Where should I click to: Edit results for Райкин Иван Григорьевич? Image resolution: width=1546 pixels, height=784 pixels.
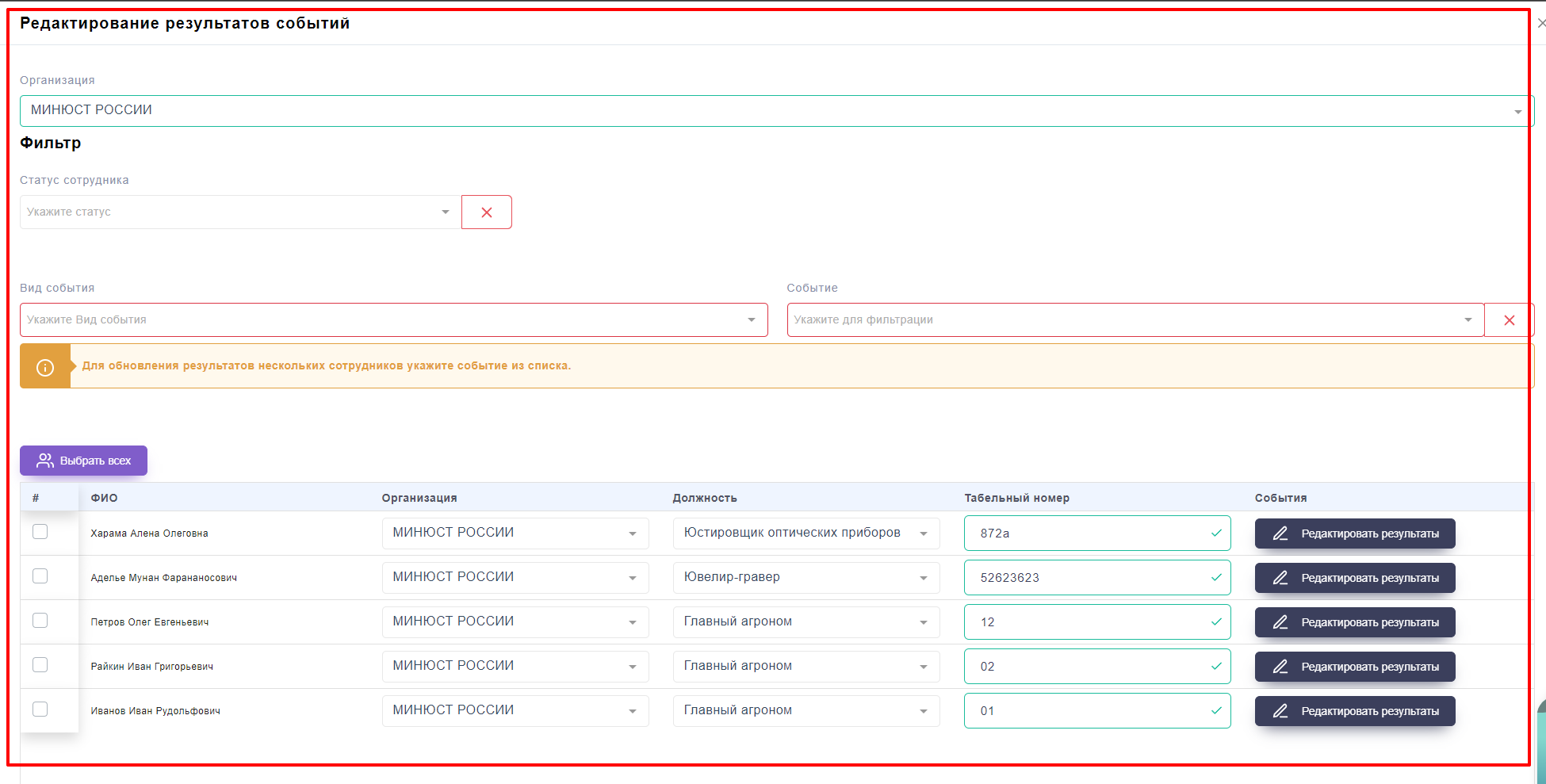[1354, 667]
